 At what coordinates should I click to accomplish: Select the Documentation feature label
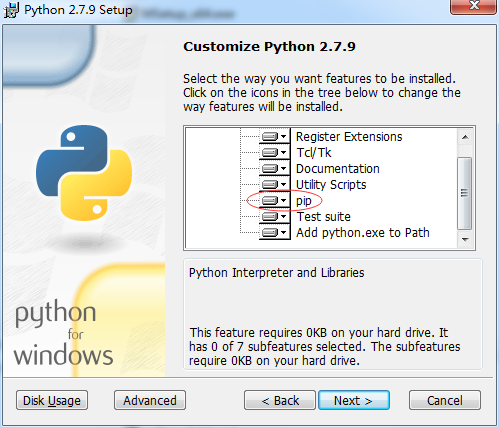(338, 169)
